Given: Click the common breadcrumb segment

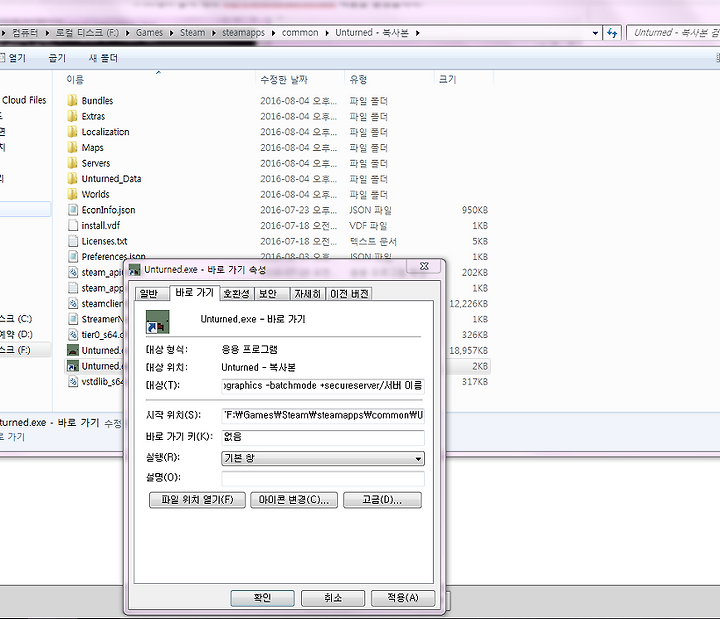Looking at the screenshot, I should (x=300, y=33).
